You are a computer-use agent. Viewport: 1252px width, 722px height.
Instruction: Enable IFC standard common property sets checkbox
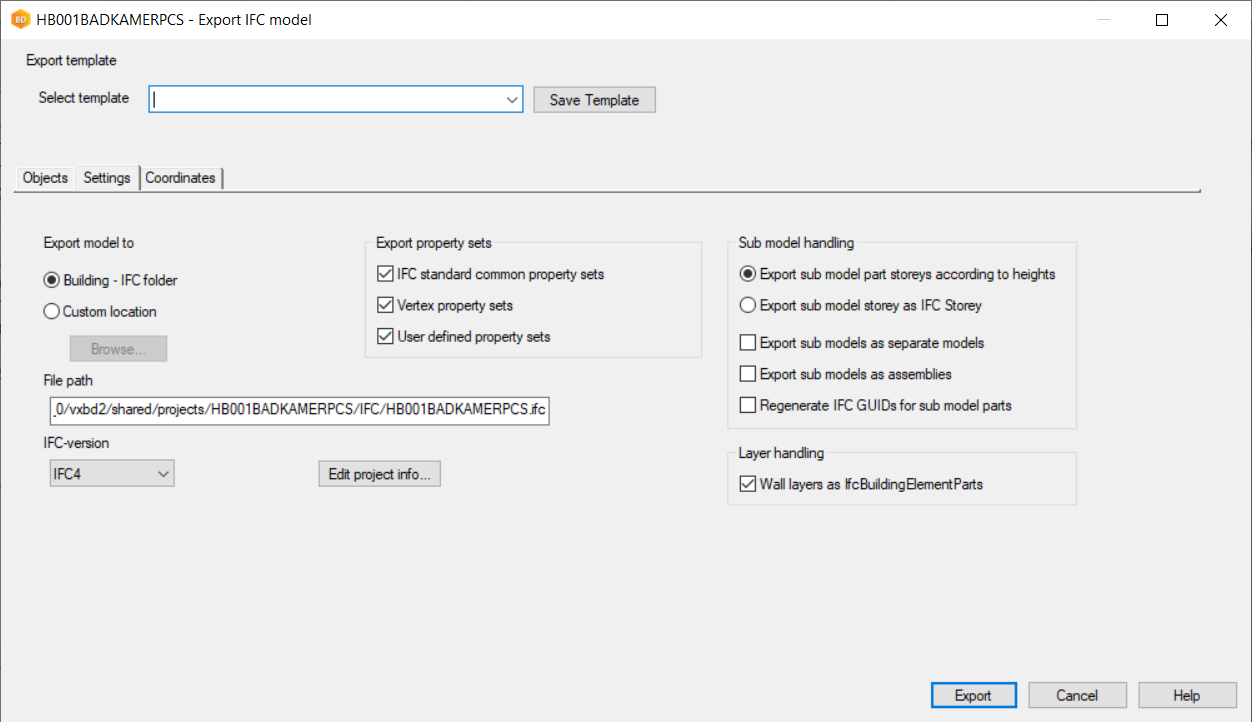[x=385, y=274]
